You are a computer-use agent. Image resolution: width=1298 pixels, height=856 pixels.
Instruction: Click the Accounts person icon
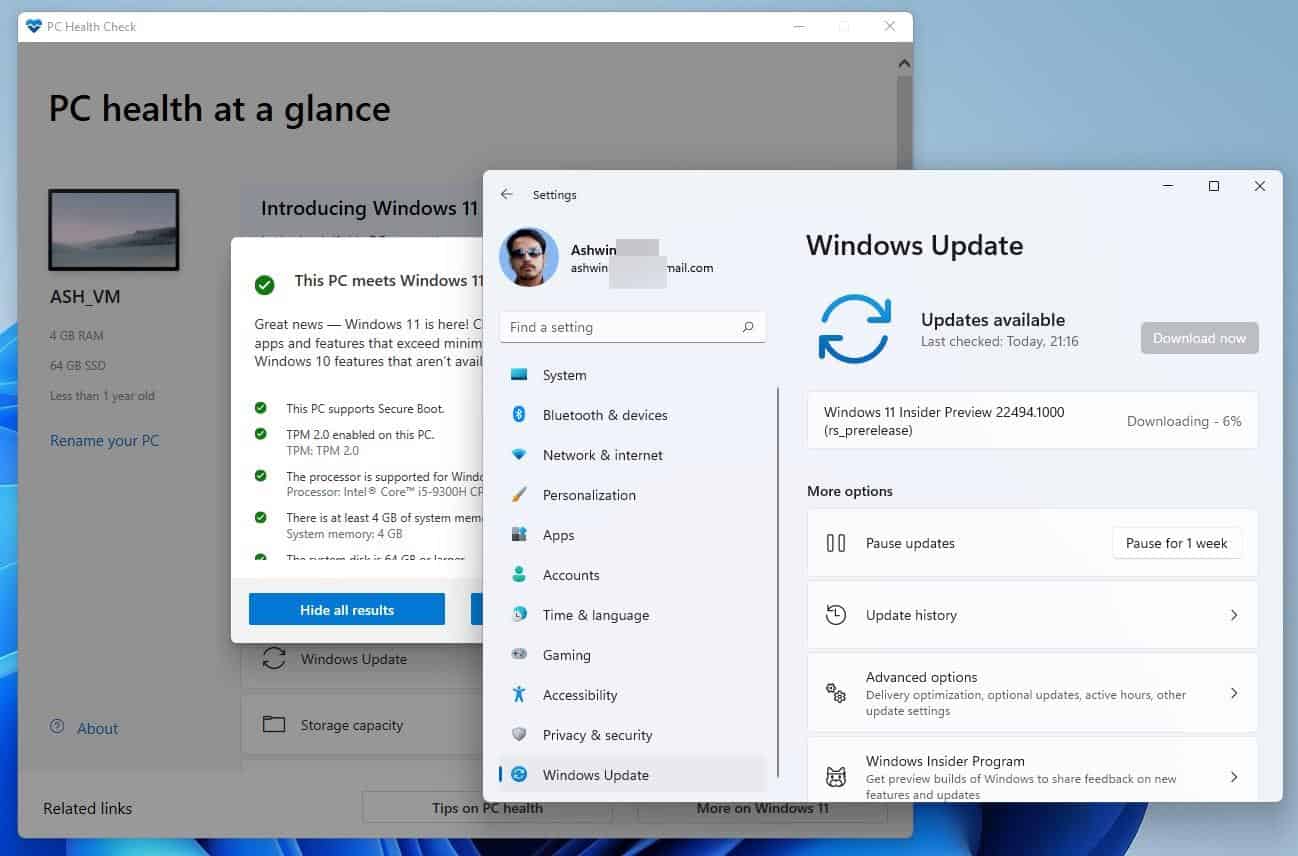pyautogui.click(x=519, y=575)
